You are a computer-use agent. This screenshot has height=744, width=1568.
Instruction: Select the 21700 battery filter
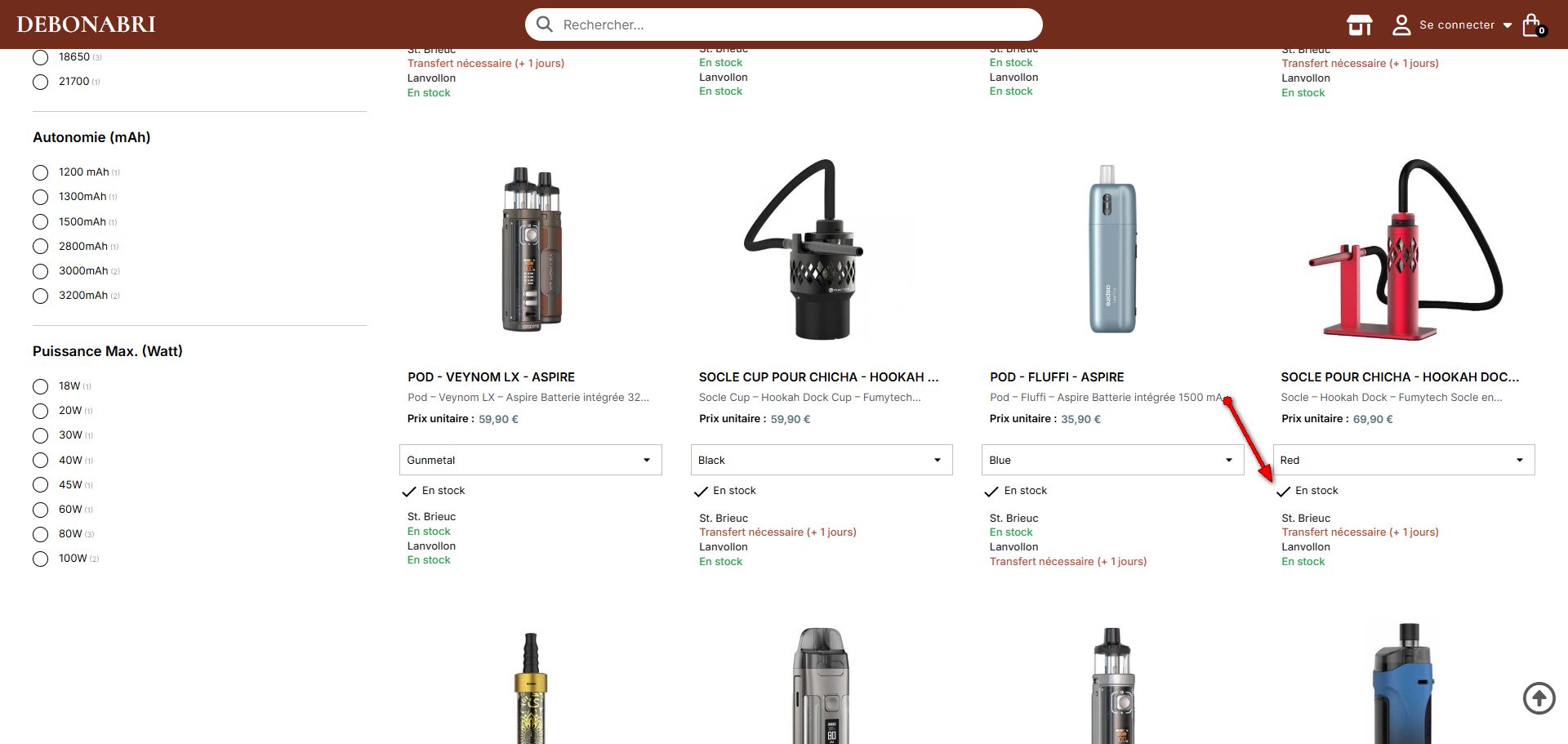(x=41, y=82)
